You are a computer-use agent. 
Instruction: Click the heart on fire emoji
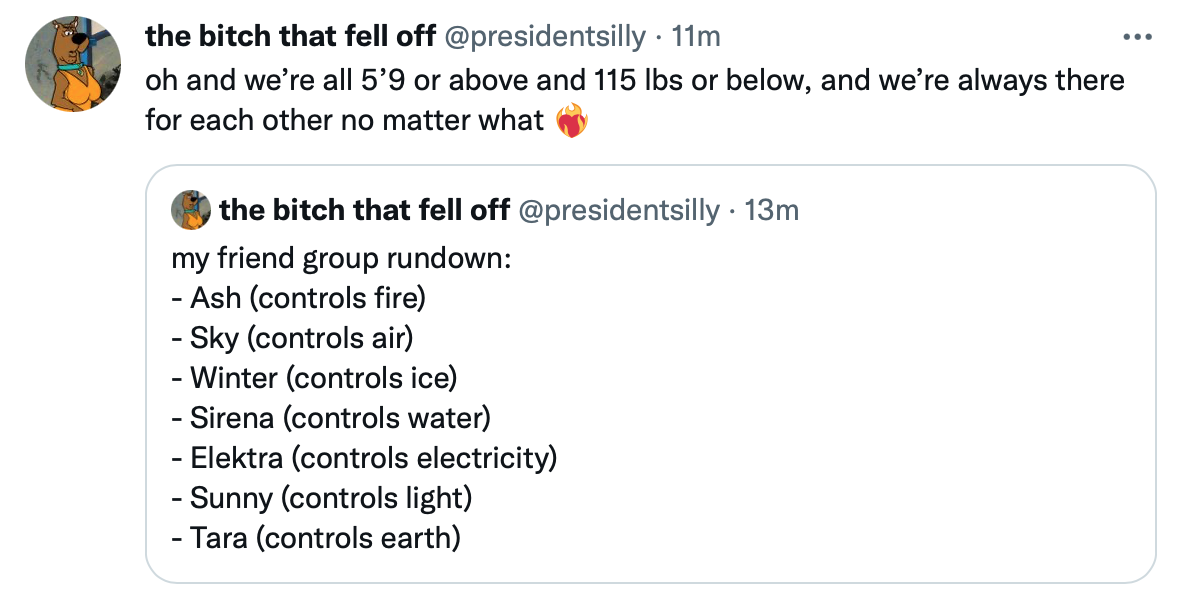tap(572, 121)
